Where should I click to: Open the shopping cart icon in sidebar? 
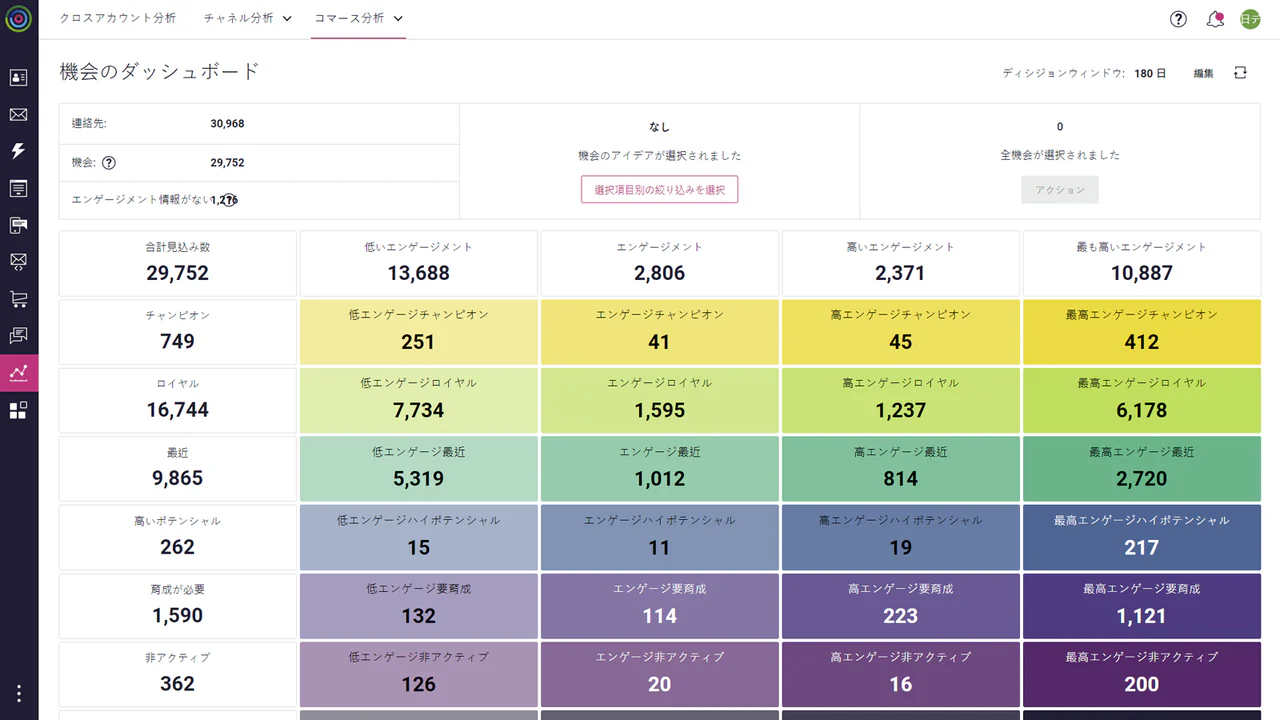(x=18, y=299)
